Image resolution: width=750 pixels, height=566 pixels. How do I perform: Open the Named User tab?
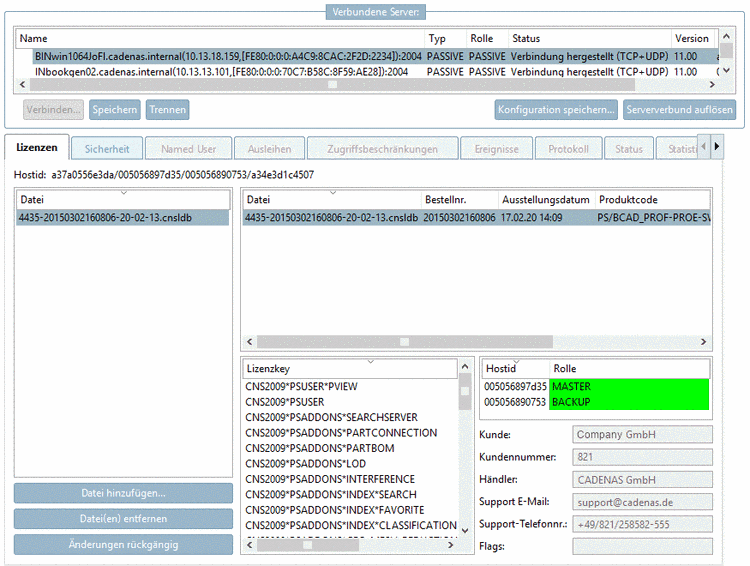click(x=188, y=149)
